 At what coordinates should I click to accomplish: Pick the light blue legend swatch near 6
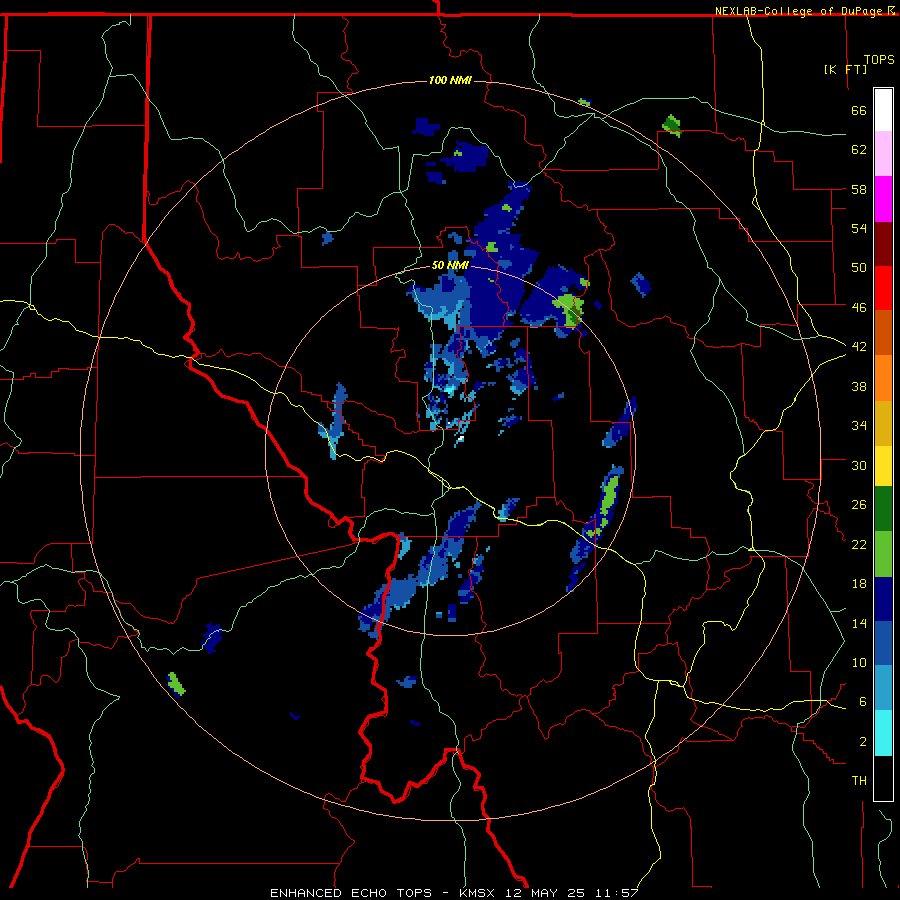[x=883, y=688]
